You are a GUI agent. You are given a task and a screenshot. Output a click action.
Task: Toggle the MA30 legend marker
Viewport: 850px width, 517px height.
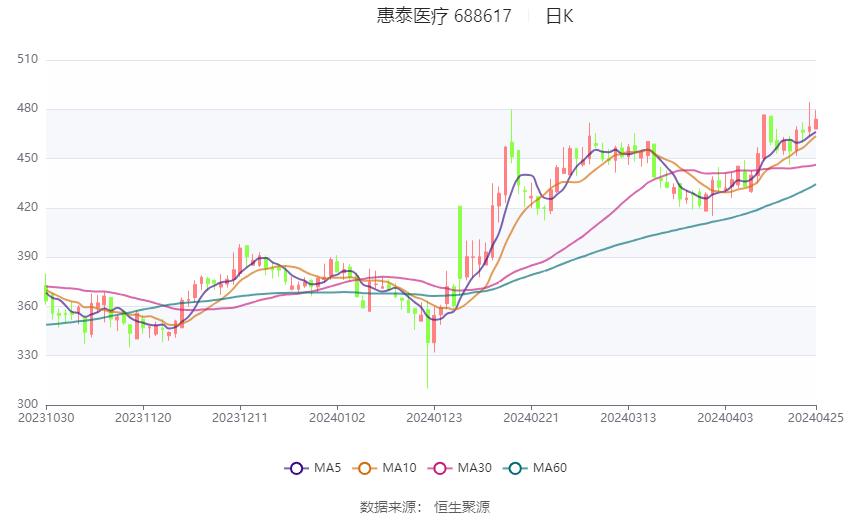(440, 468)
